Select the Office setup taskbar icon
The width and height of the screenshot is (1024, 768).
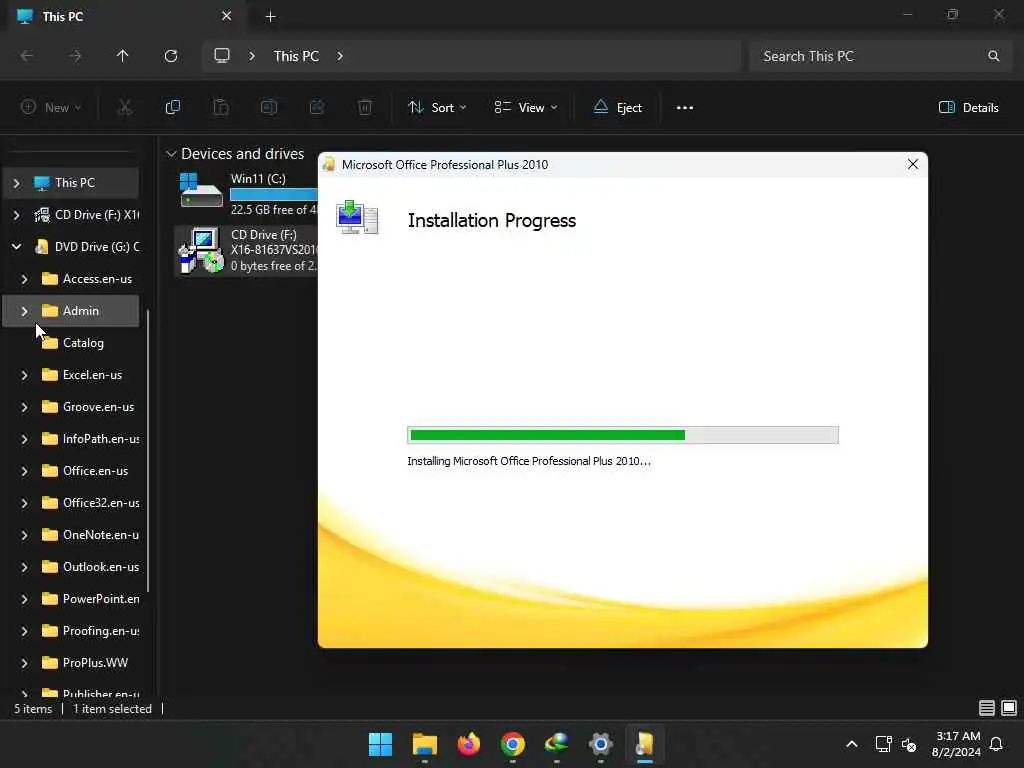point(645,744)
